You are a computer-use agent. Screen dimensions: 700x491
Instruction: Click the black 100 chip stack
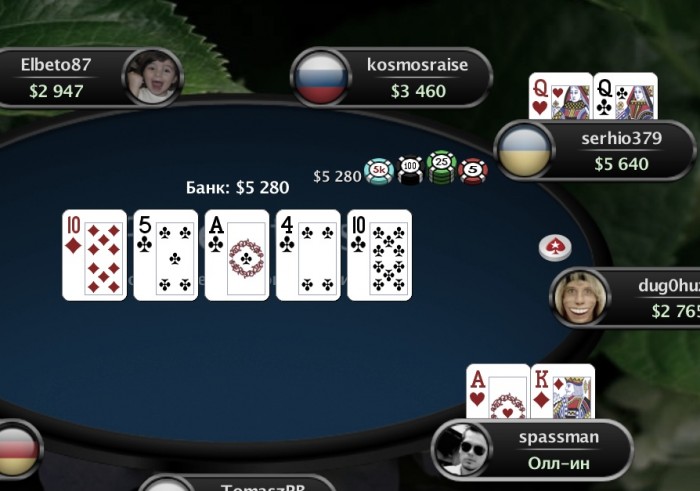point(410,170)
